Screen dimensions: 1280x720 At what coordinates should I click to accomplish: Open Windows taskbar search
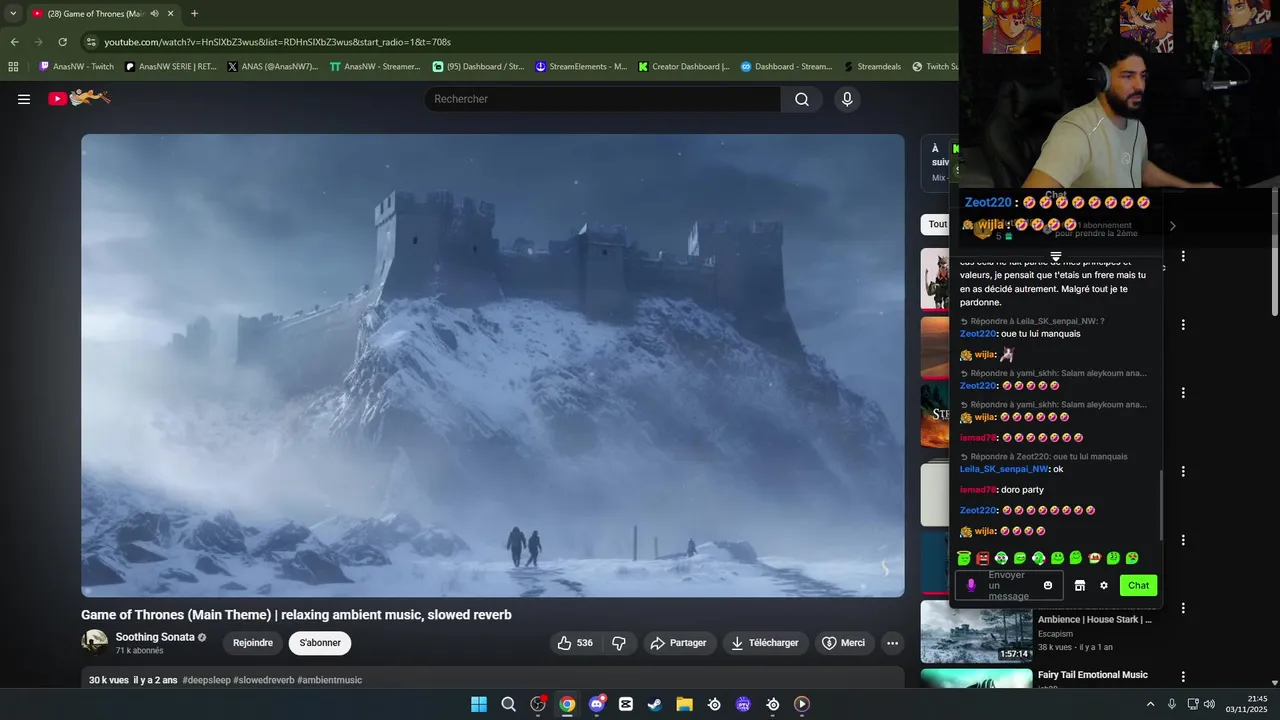coord(508,704)
